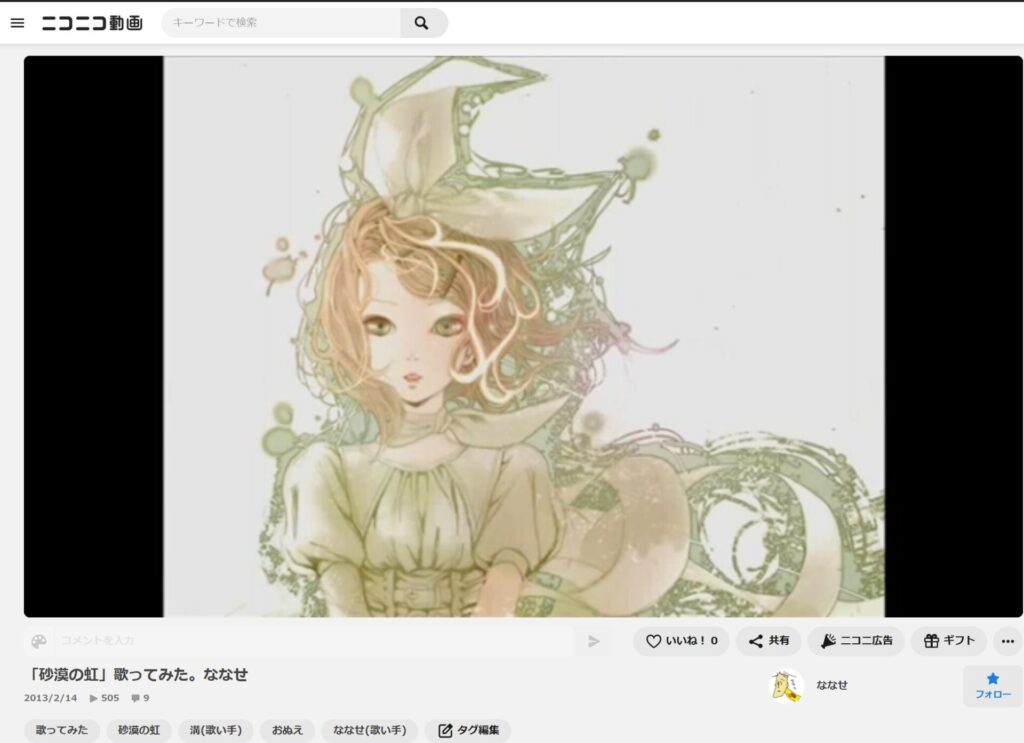Viewport: 1024px width, 743px height.
Task: Open the comment color palette icon
Action: [x=38, y=641]
